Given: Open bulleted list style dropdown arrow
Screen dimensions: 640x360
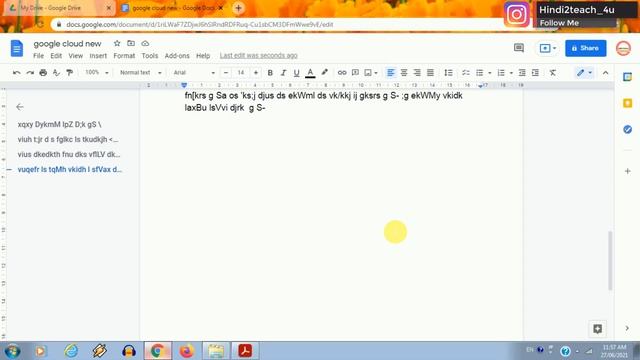Looking at the screenshot, I should tap(489, 73).
